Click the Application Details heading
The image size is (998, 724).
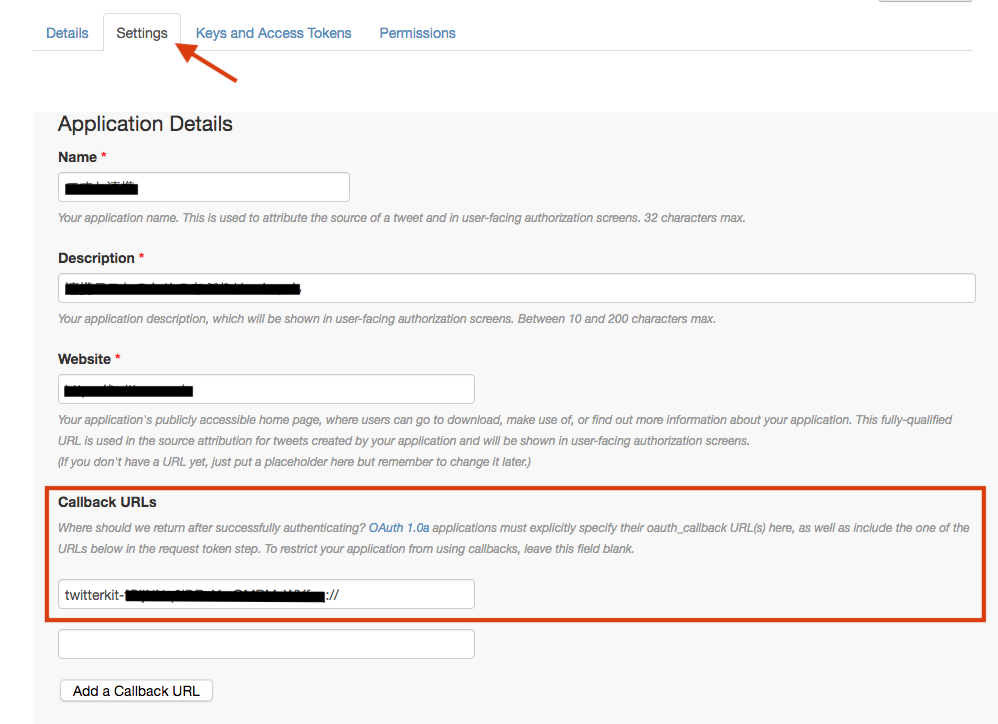pos(145,123)
